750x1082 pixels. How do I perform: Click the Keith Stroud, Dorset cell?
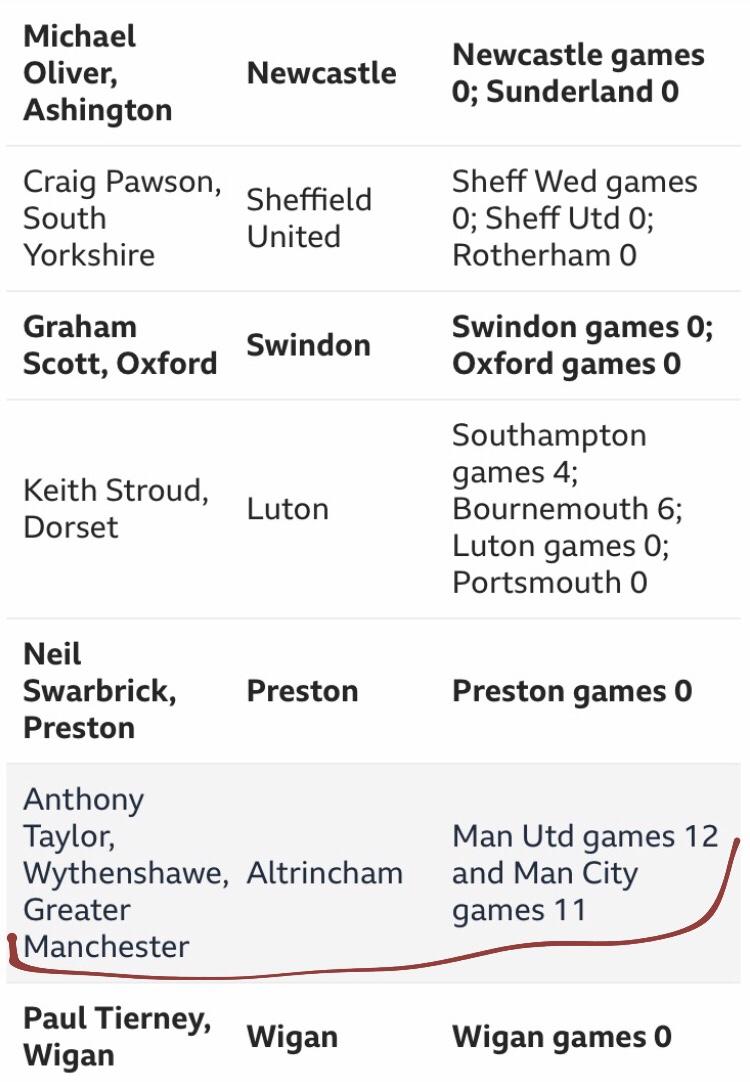click(x=116, y=509)
